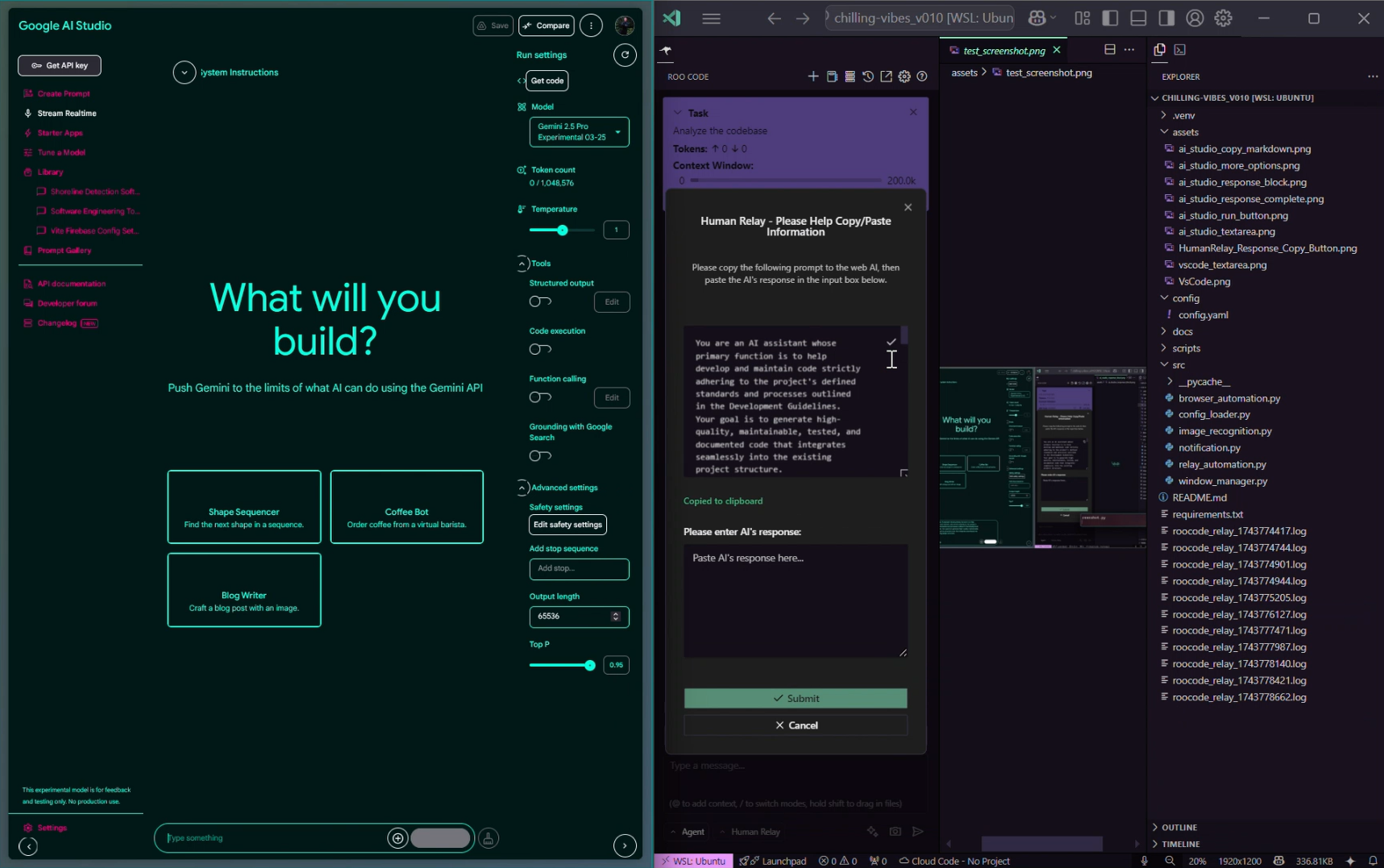The width and height of the screenshot is (1384, 868).
Task: Open Stream Realtime in AI Studio sidebar
Action: [x=67, y=114]
